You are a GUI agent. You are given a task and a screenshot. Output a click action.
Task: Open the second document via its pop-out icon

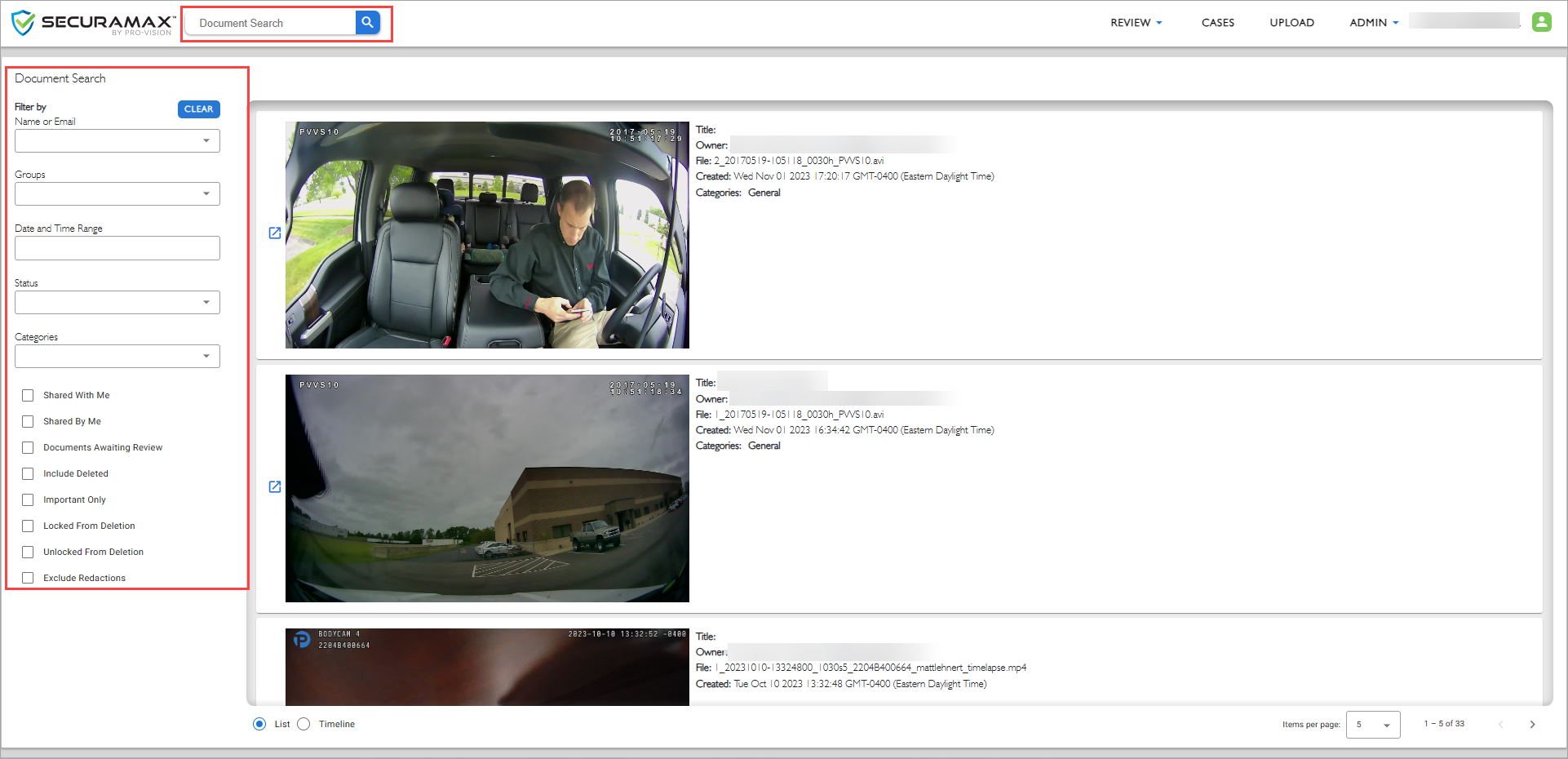[275, 486]
